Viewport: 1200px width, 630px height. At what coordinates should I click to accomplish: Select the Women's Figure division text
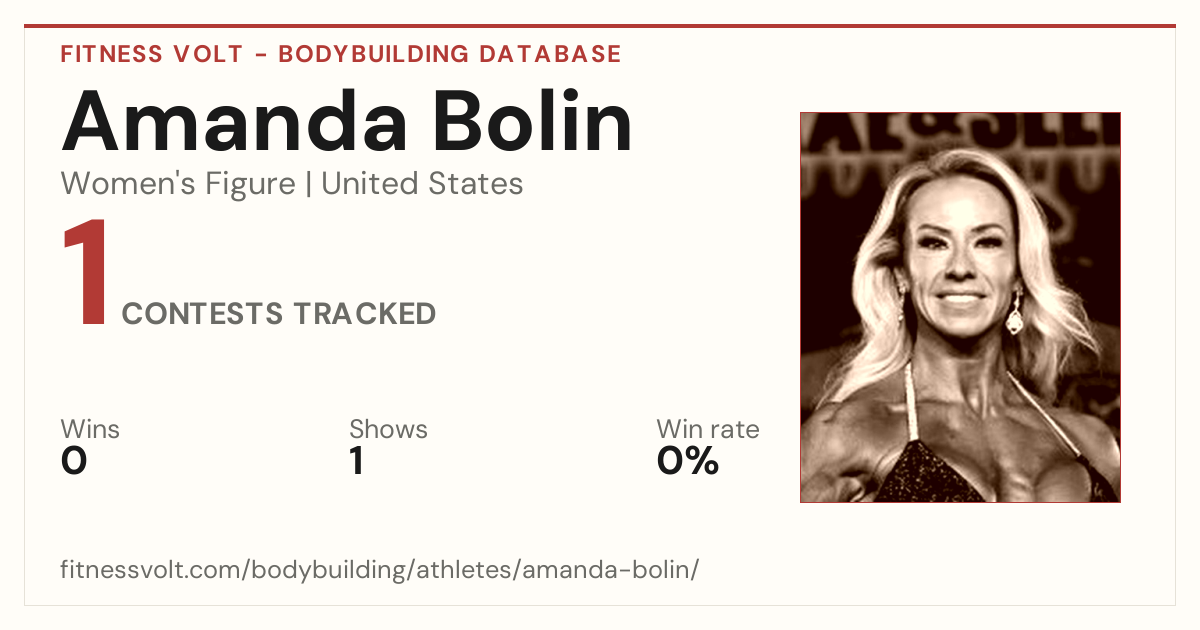pyautogui.click(x=178, y=184)
